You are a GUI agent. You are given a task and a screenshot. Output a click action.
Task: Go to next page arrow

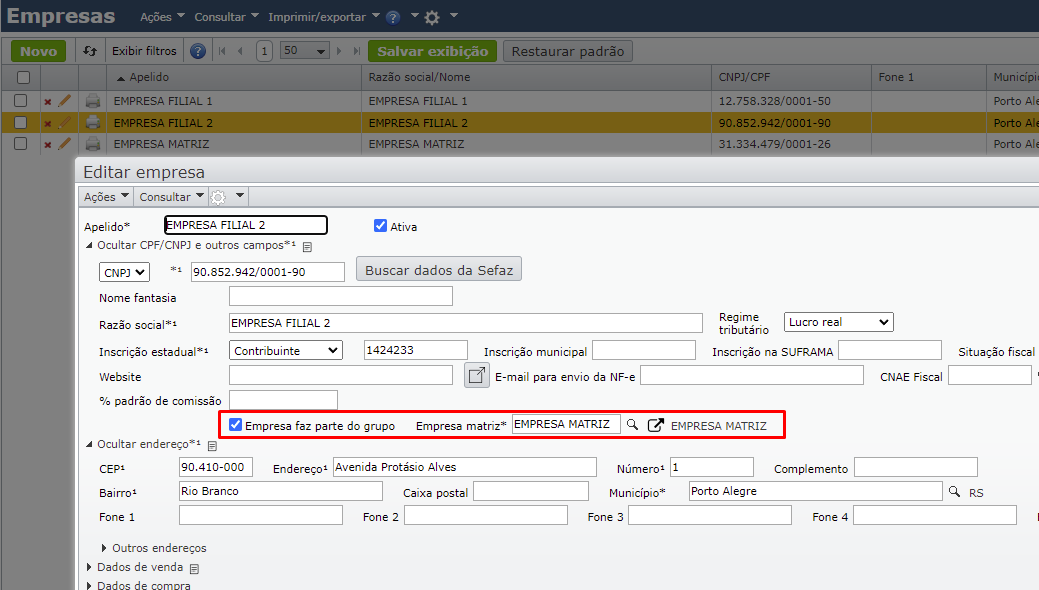(339, 51)
